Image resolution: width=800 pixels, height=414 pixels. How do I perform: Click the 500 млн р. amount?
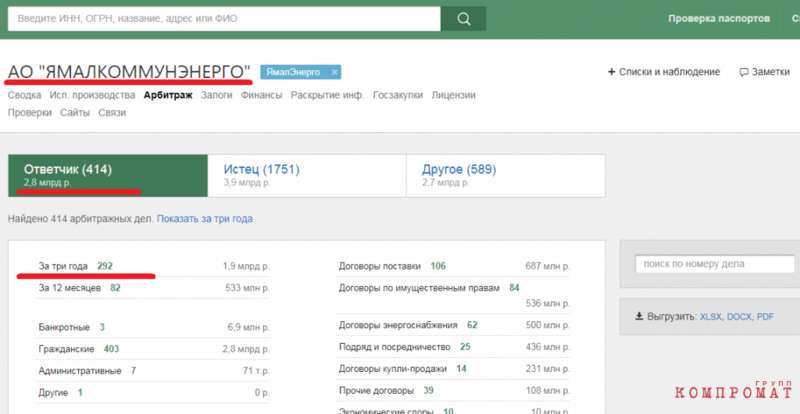[x=547, y=325]
